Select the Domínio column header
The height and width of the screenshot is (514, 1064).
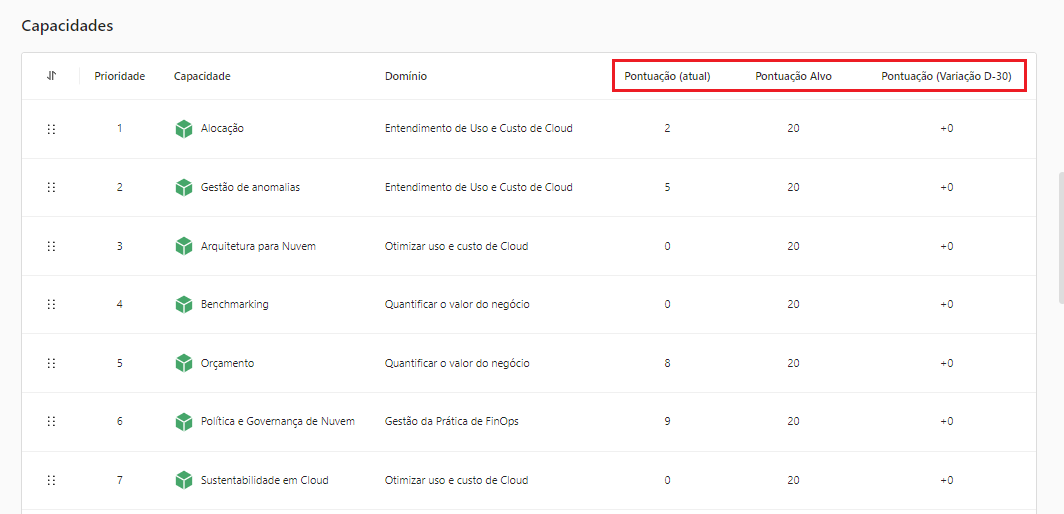click(x=406, y=76)
